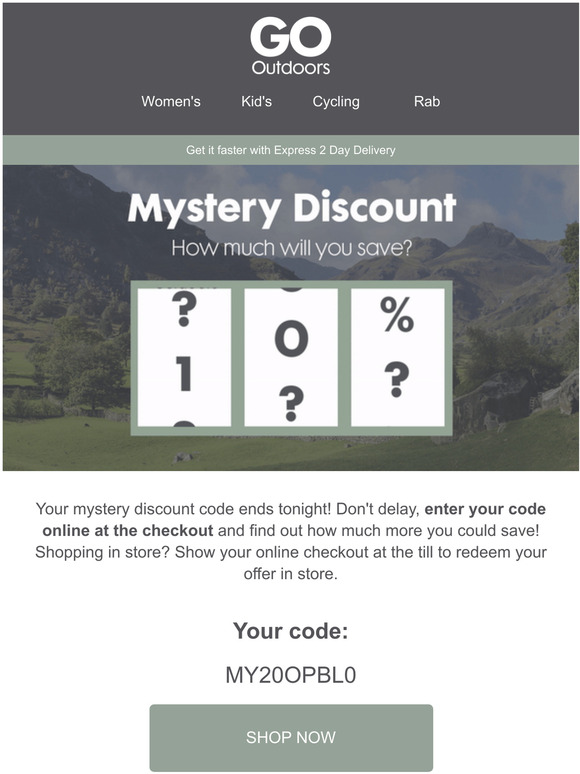Viewport: 580px width, 774px height.
Task: Click the question mark in the middle reel
Action: tap(291, 403)
